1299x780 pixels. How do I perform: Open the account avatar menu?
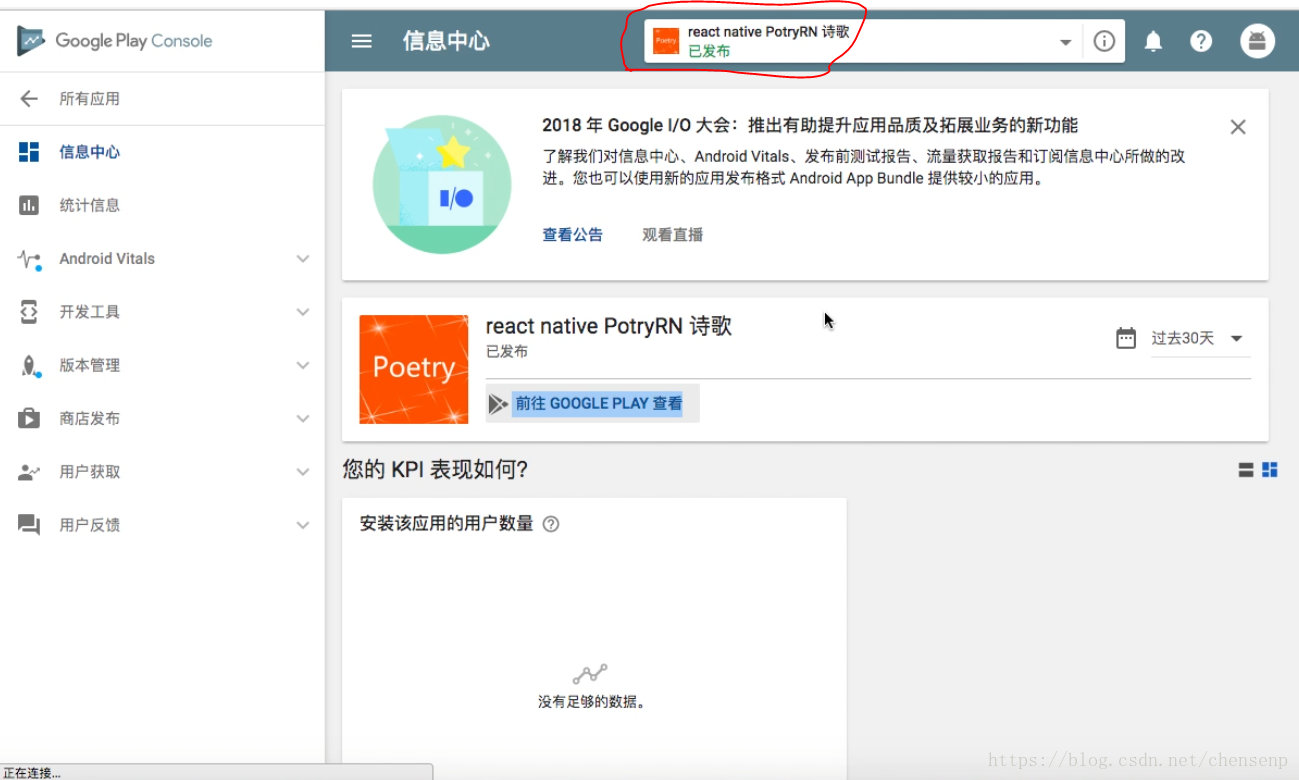(x=1257, y=41)
